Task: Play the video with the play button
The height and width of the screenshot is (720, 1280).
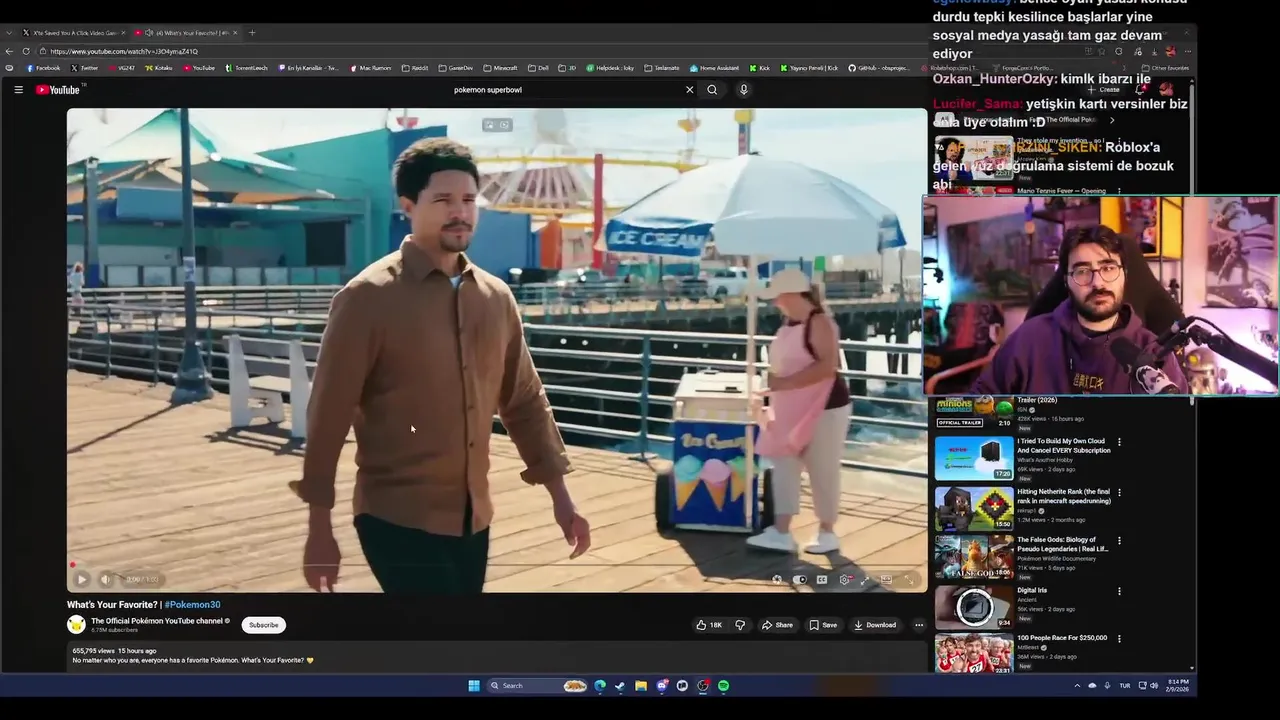Action: [82, 579]
